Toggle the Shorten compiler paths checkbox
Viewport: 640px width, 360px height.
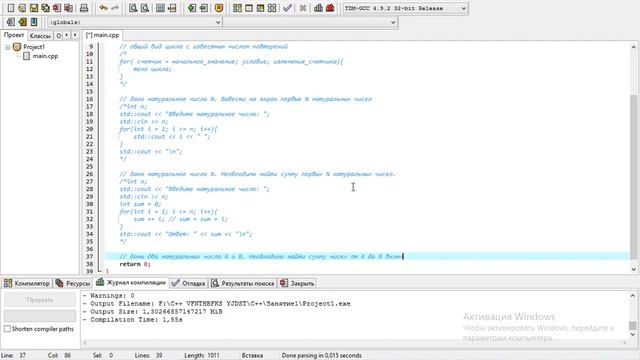click(x=7, y=329)
